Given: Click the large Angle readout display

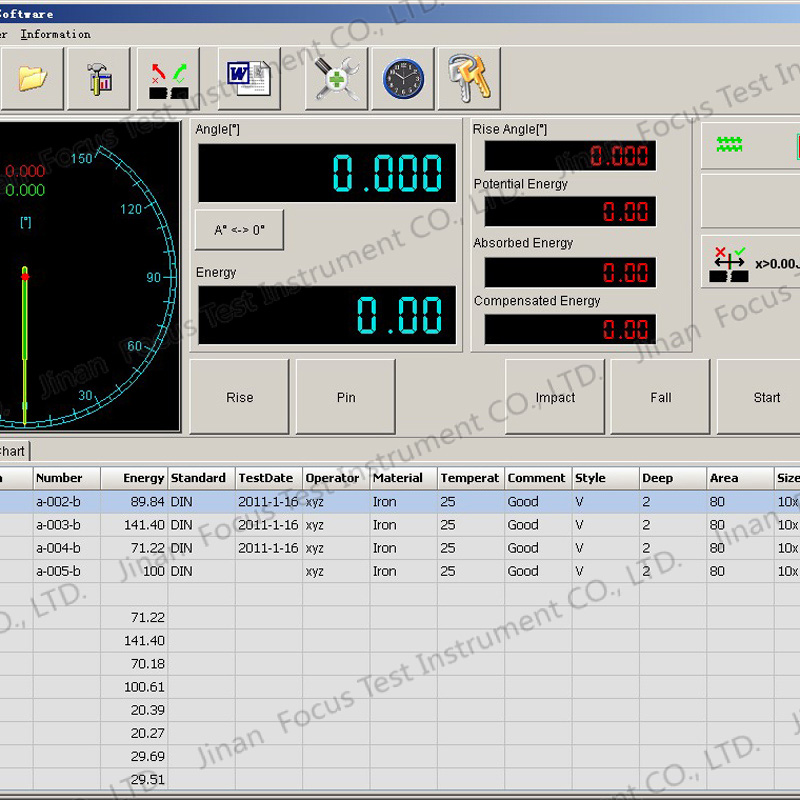Looking at the screenshot, I should tap(327, 173).
